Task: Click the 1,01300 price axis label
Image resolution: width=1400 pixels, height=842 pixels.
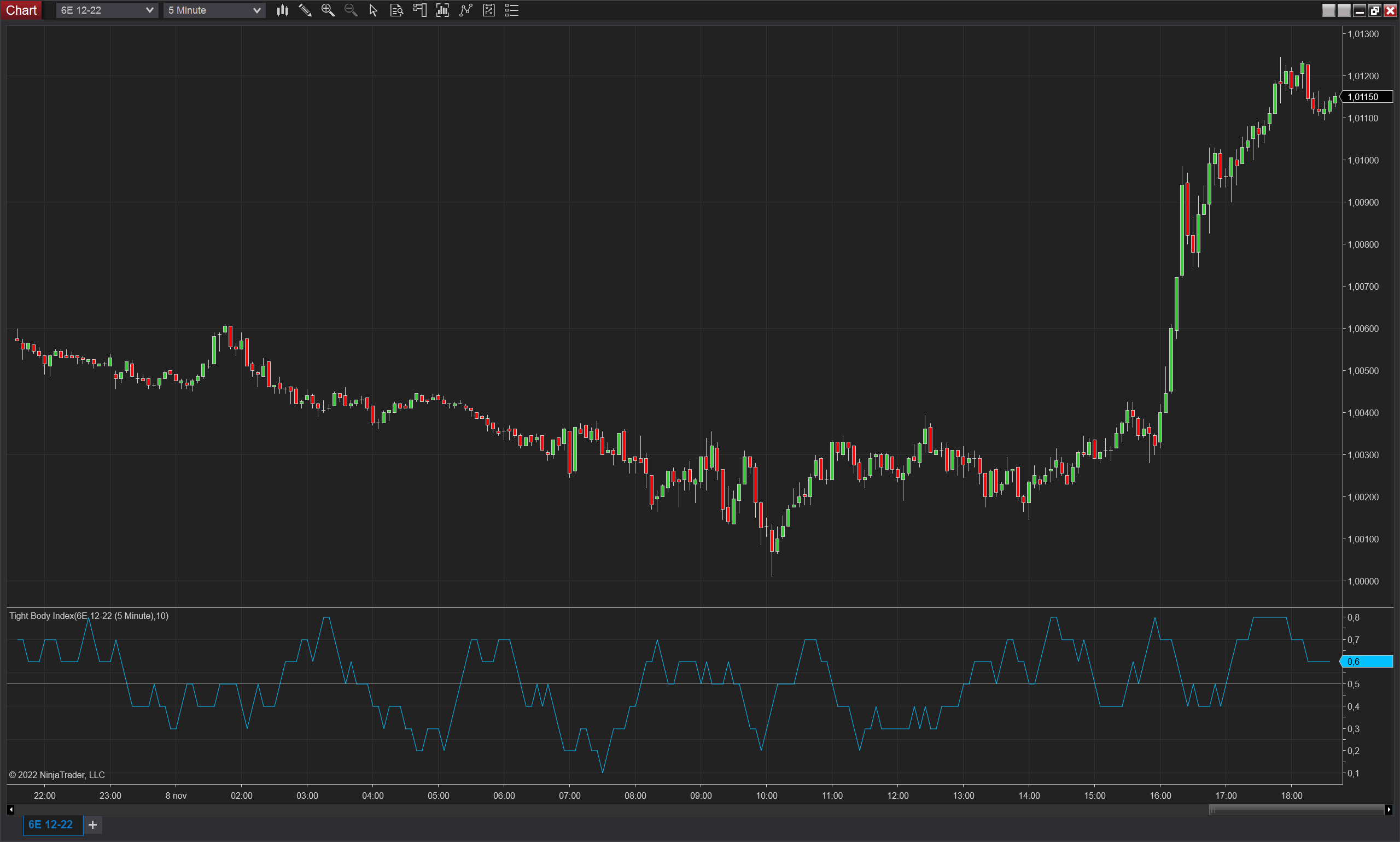Action: click(x=1363, y=34)
